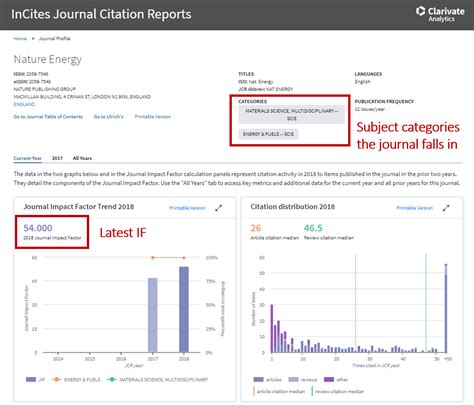Open Go to Journal Table of Contents

(48, 116)
